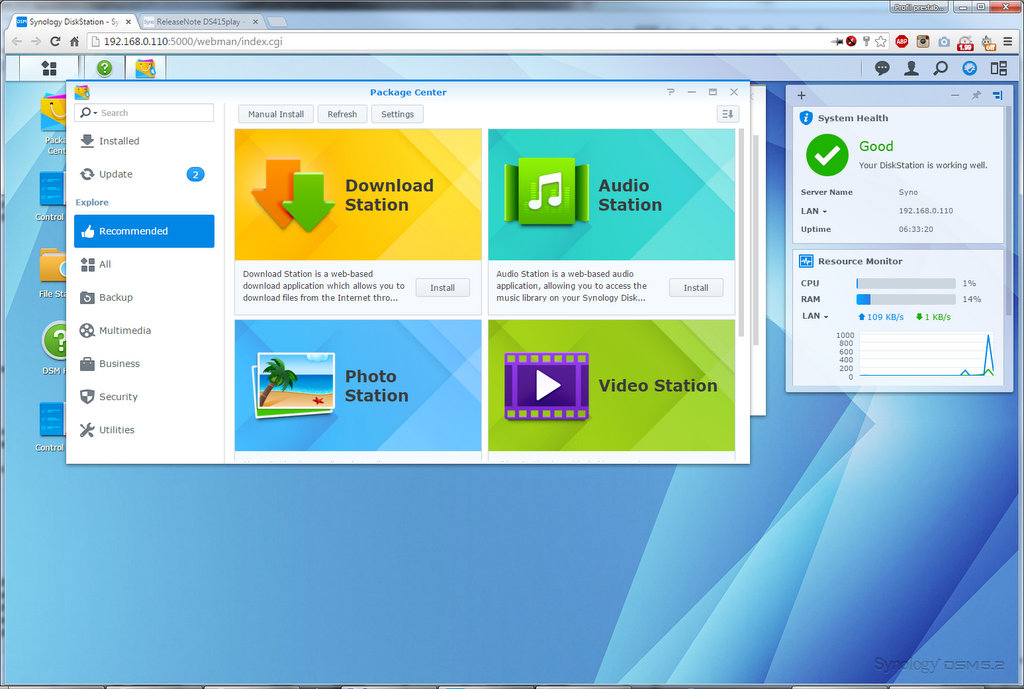Install Download Station
This screenshot has width=1024, height=689.
[x=442, y=288]
